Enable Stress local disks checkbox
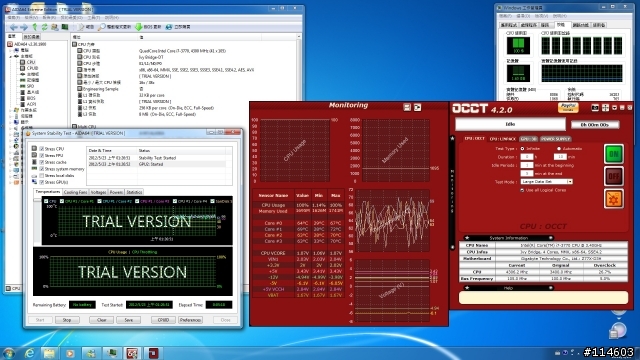The image size is (640, 360). point(42,176)
